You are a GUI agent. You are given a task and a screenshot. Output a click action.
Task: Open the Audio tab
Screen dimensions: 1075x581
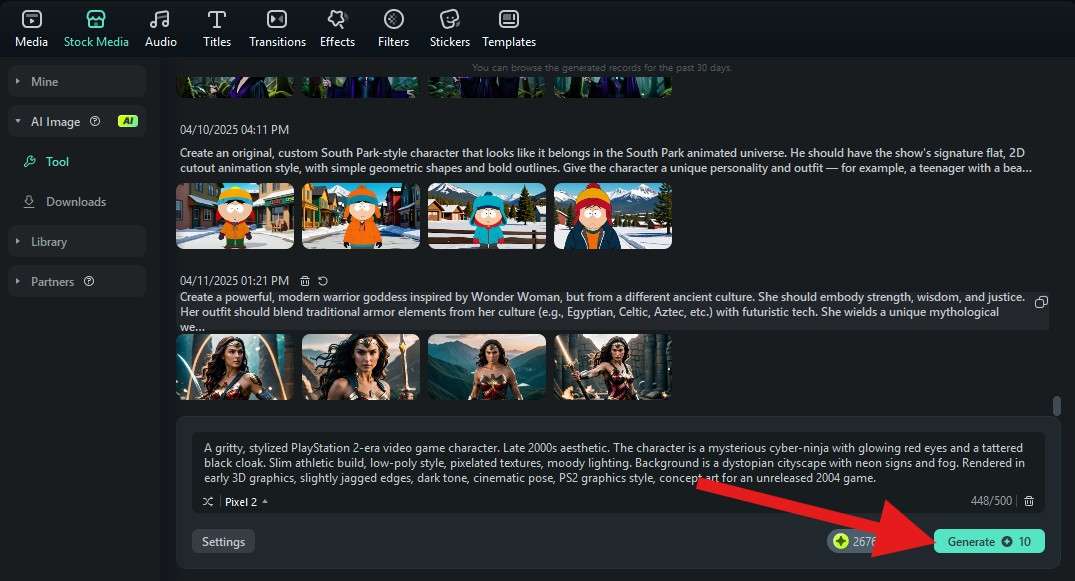click(160, 29)
